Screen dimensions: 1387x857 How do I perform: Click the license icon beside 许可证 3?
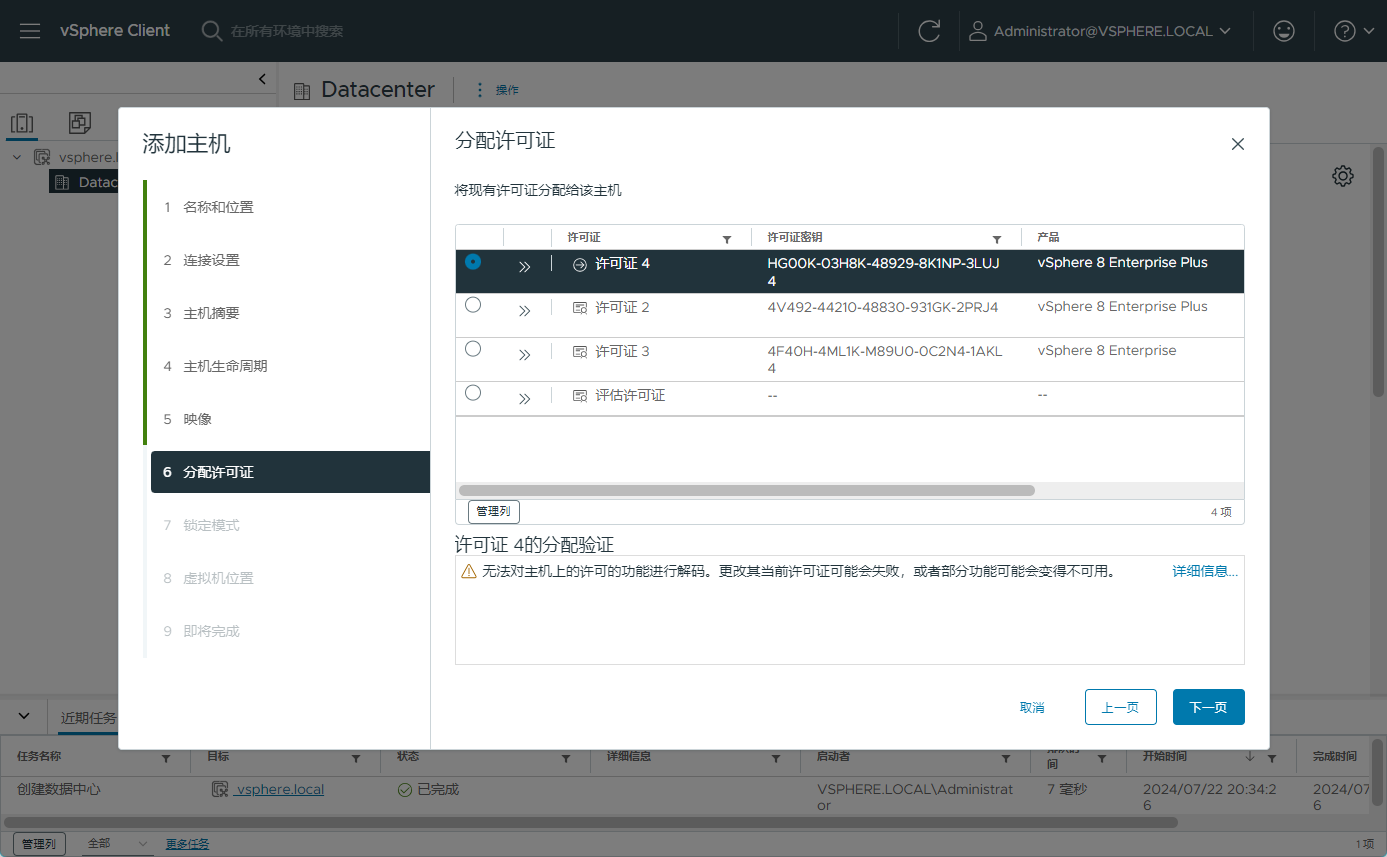580,352
